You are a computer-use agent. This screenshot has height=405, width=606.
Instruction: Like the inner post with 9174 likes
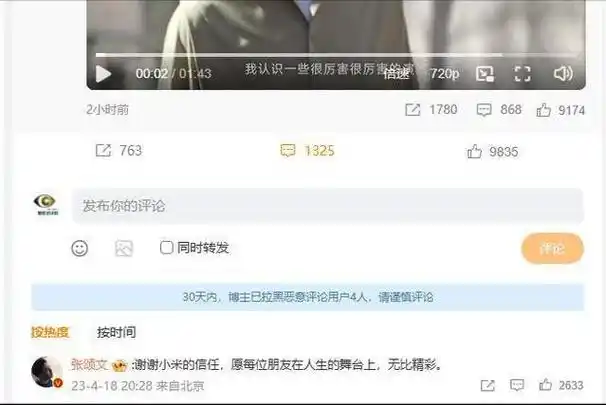tap(560, 110)
